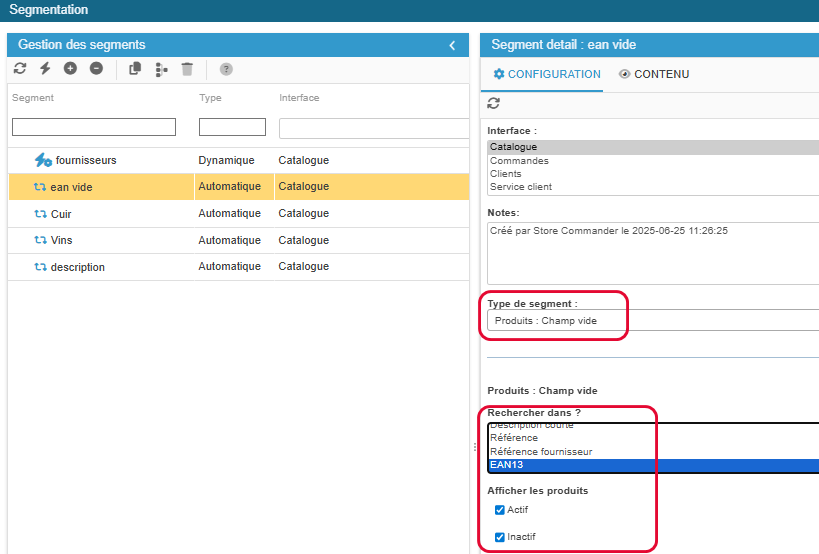
Task: Select the Vins segment row
Action: 239,240
